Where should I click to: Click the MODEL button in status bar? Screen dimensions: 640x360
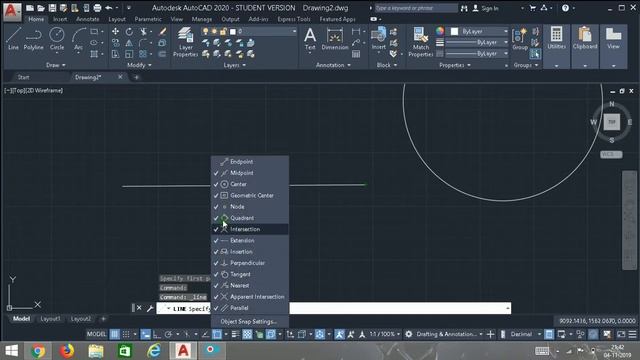click(96, 334)
